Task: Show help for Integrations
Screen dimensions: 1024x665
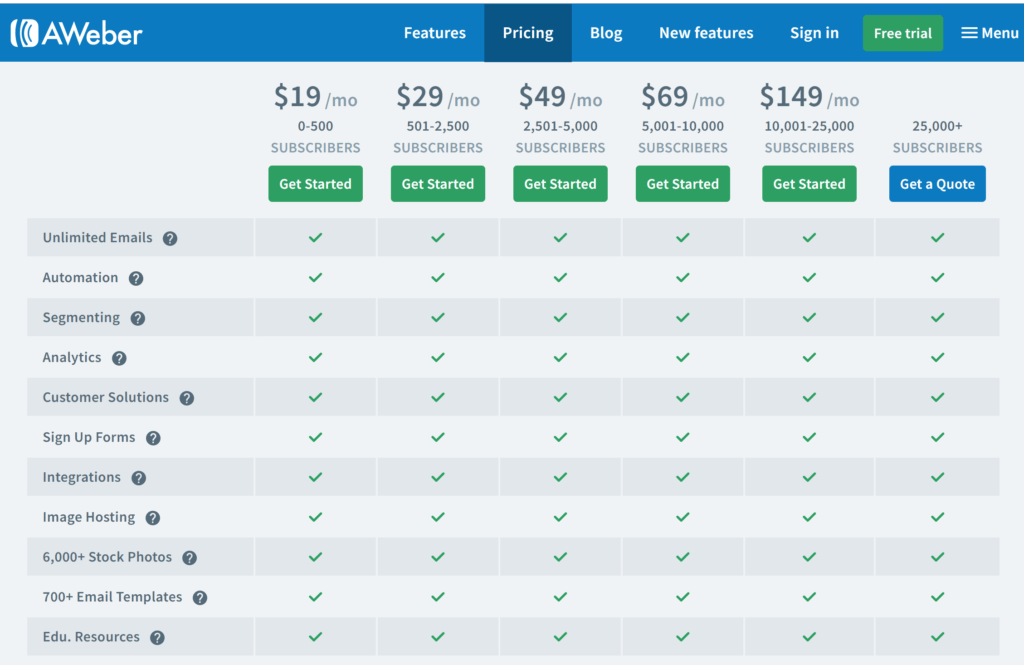Action: coord(138,478)
